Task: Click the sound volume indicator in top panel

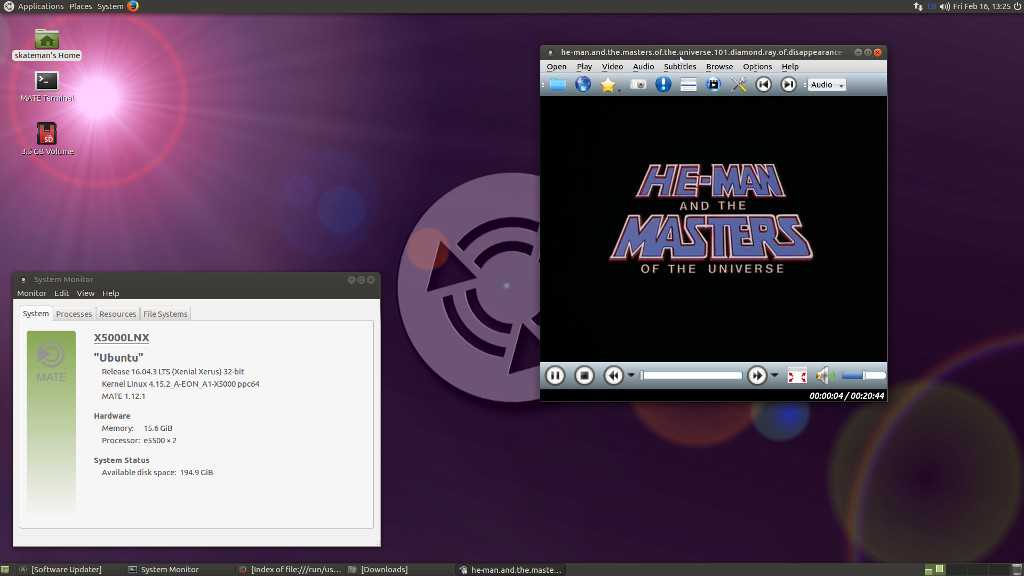Action: (x=944, y=7)
